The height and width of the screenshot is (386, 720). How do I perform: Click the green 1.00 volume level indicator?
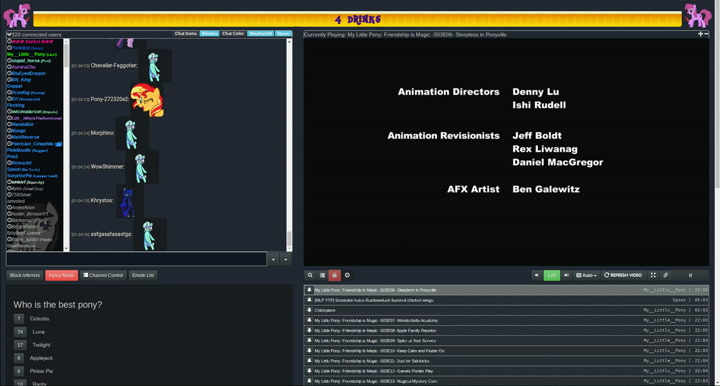[551, 275]
